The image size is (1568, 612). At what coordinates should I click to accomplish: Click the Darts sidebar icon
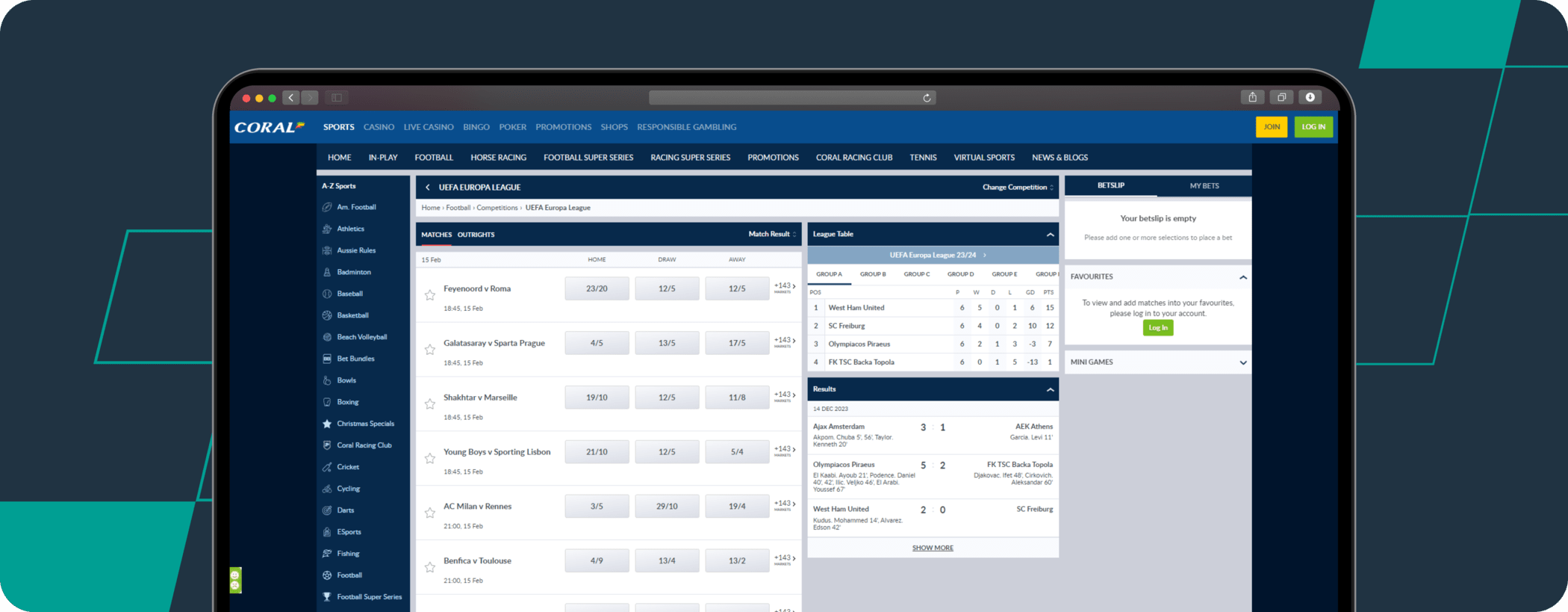point(327,510)
